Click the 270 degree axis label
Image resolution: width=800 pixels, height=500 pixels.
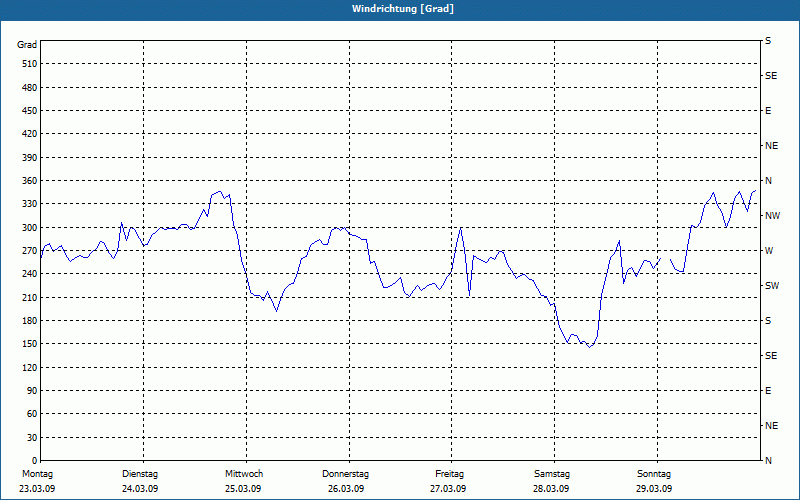point(29,251)
